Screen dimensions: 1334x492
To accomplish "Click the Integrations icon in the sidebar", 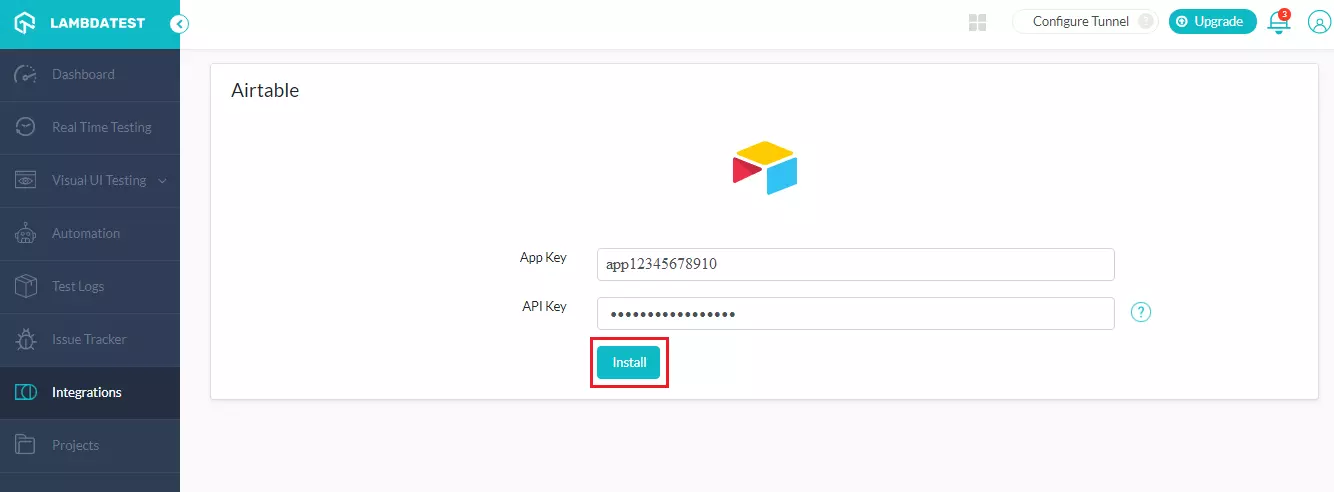I will point(26,392).
